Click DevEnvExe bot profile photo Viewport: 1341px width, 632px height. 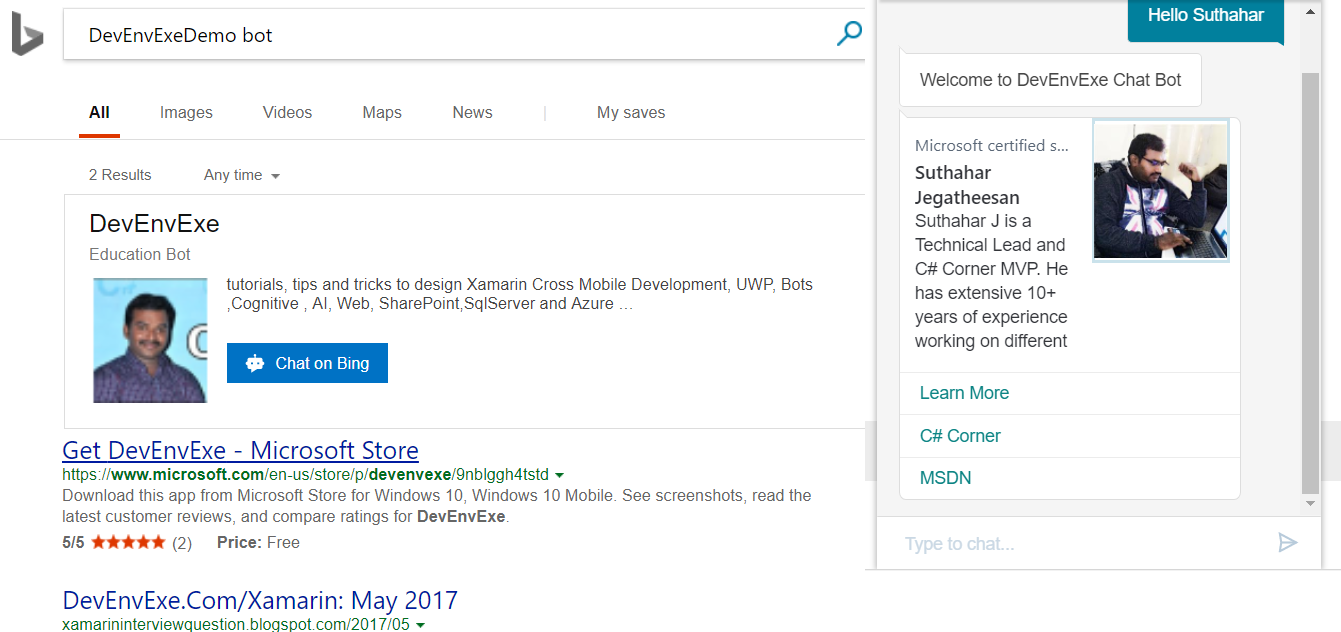click(x=150, y=340)
